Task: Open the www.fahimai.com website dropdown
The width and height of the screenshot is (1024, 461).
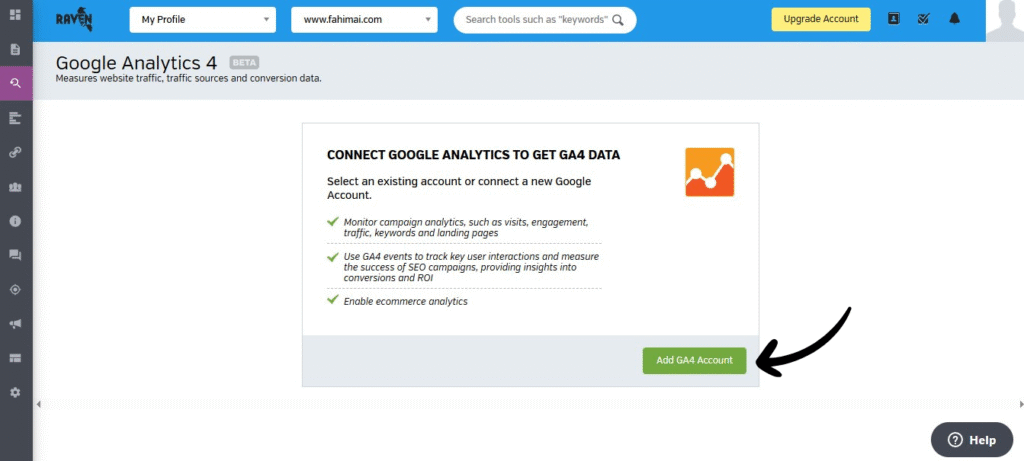Action: pos(364,19)
